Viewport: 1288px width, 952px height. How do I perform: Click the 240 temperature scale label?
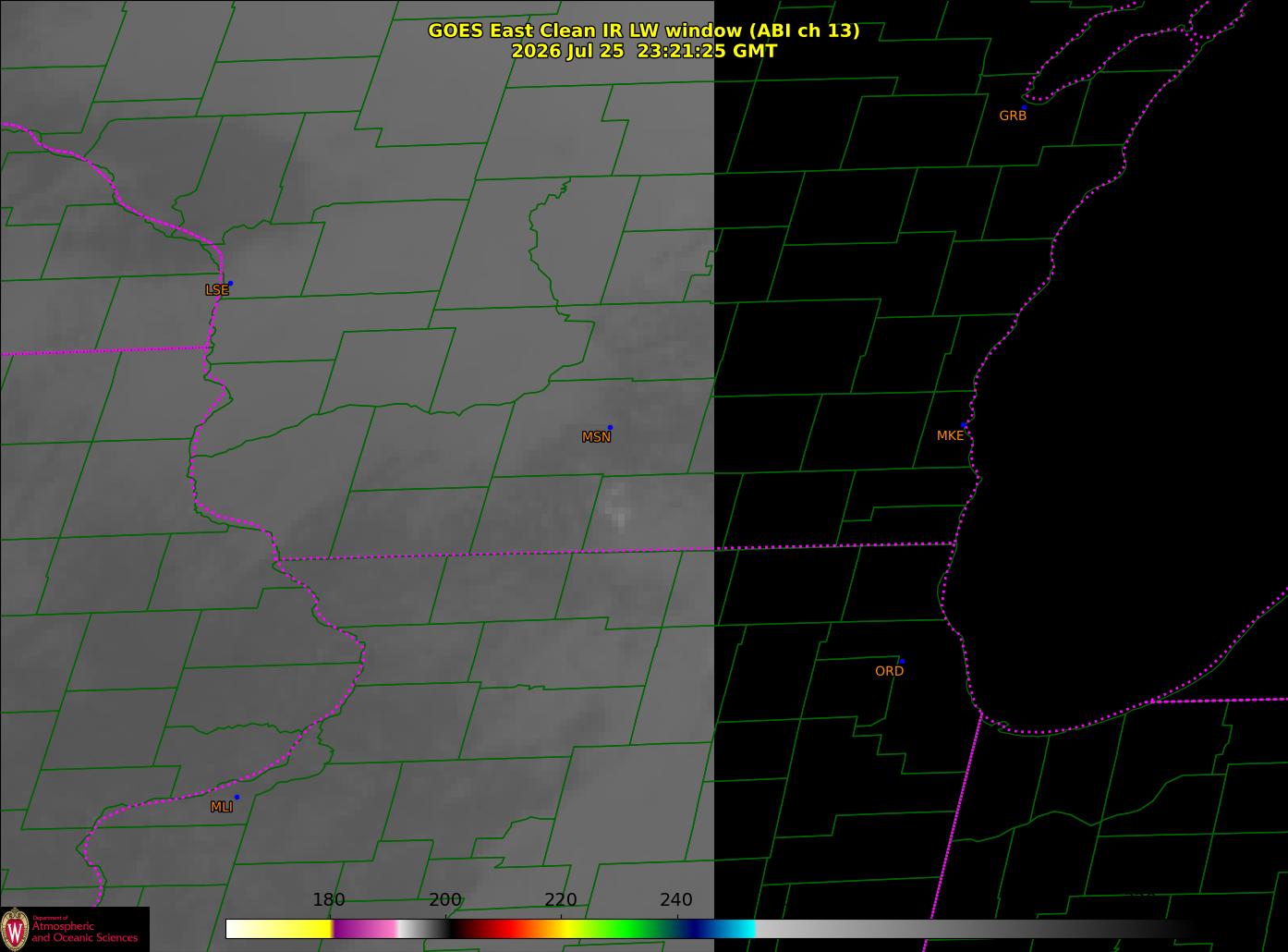click(675, 900)
